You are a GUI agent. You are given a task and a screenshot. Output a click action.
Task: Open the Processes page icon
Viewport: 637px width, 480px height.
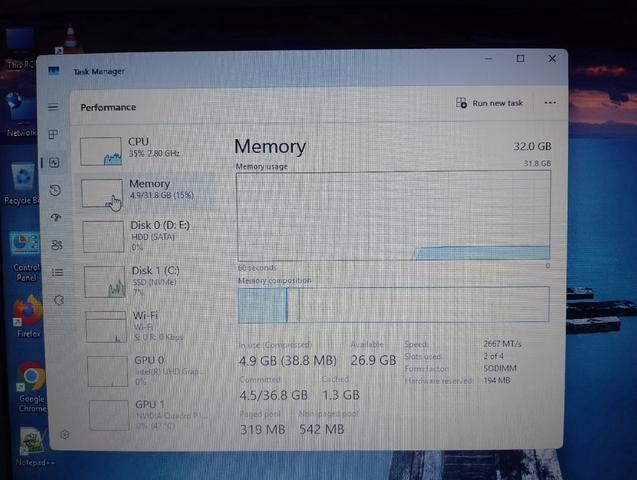click(x=53, y=134)
